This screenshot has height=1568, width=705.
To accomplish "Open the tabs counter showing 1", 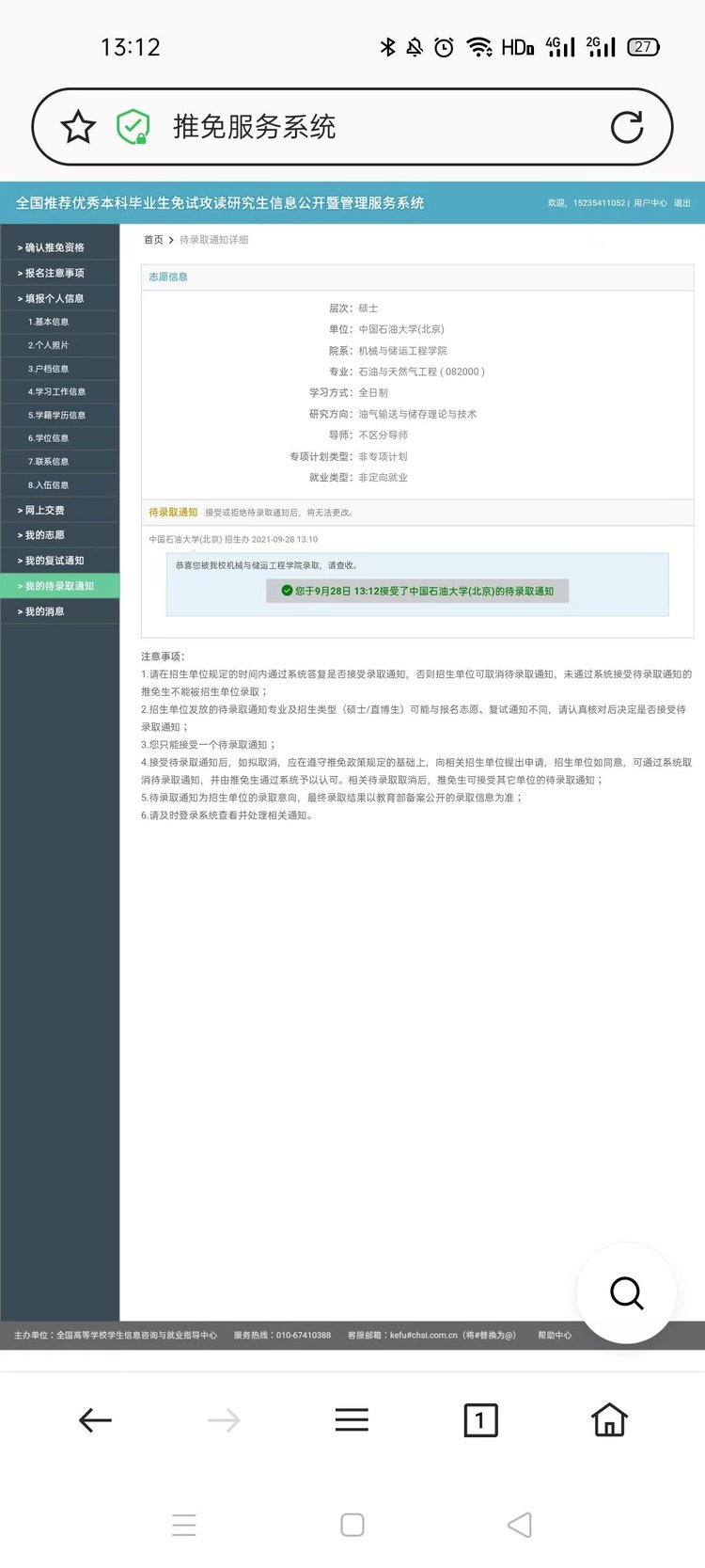I will point(480,1419).
